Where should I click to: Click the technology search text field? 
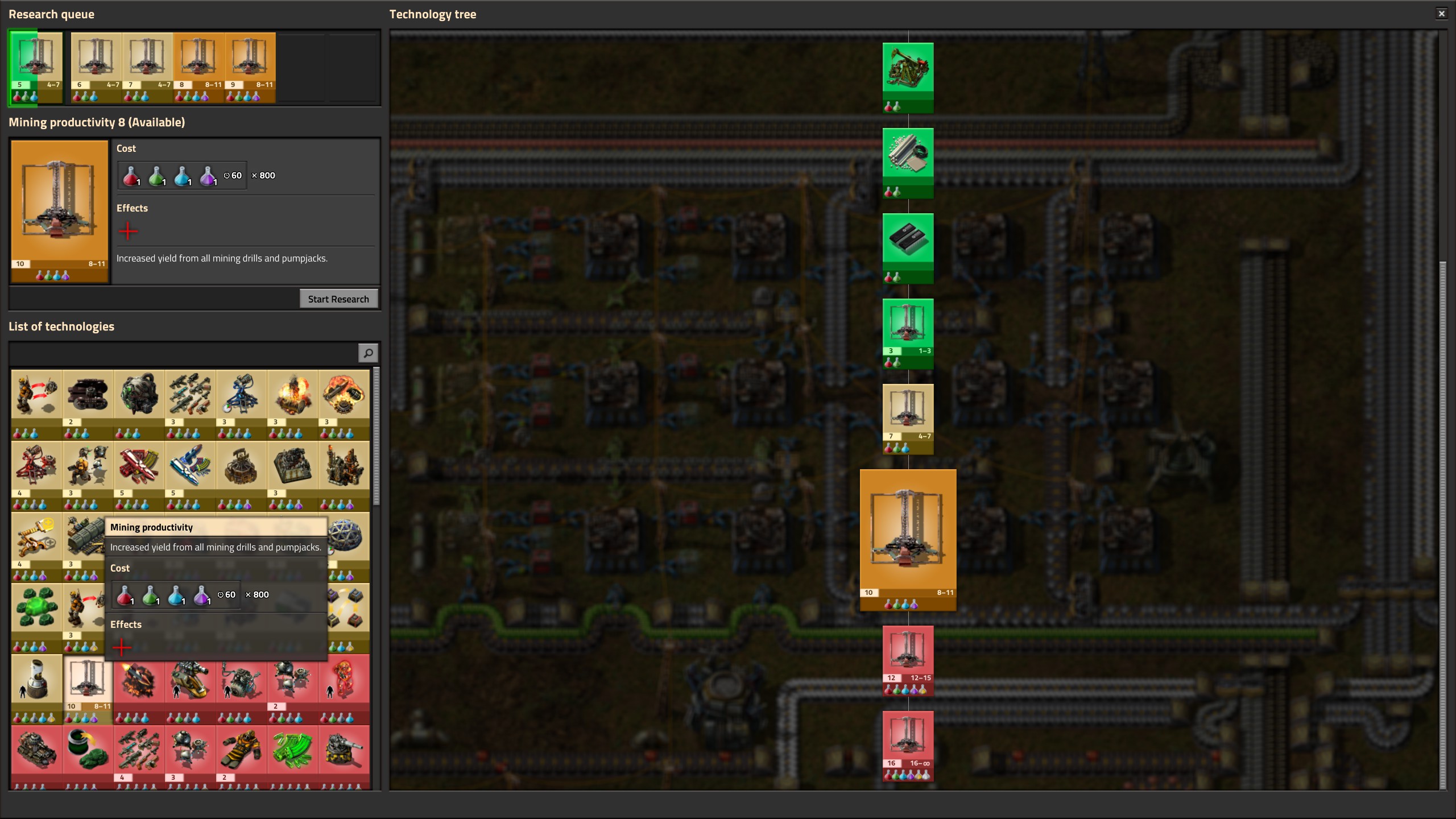tap(183, 353)
